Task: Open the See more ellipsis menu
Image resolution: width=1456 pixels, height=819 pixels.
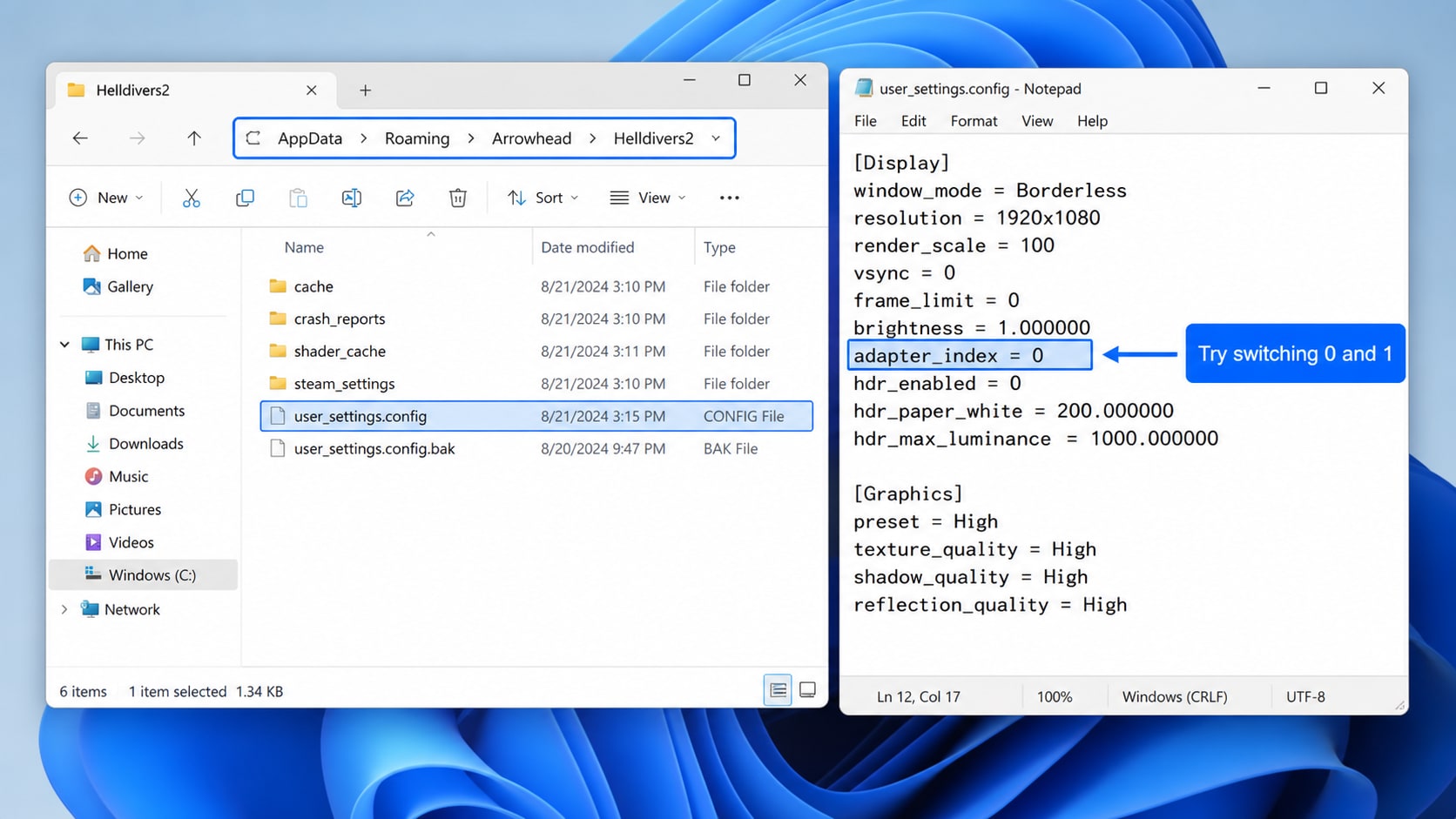Action: pyautogui.click(x=730, y=198)
